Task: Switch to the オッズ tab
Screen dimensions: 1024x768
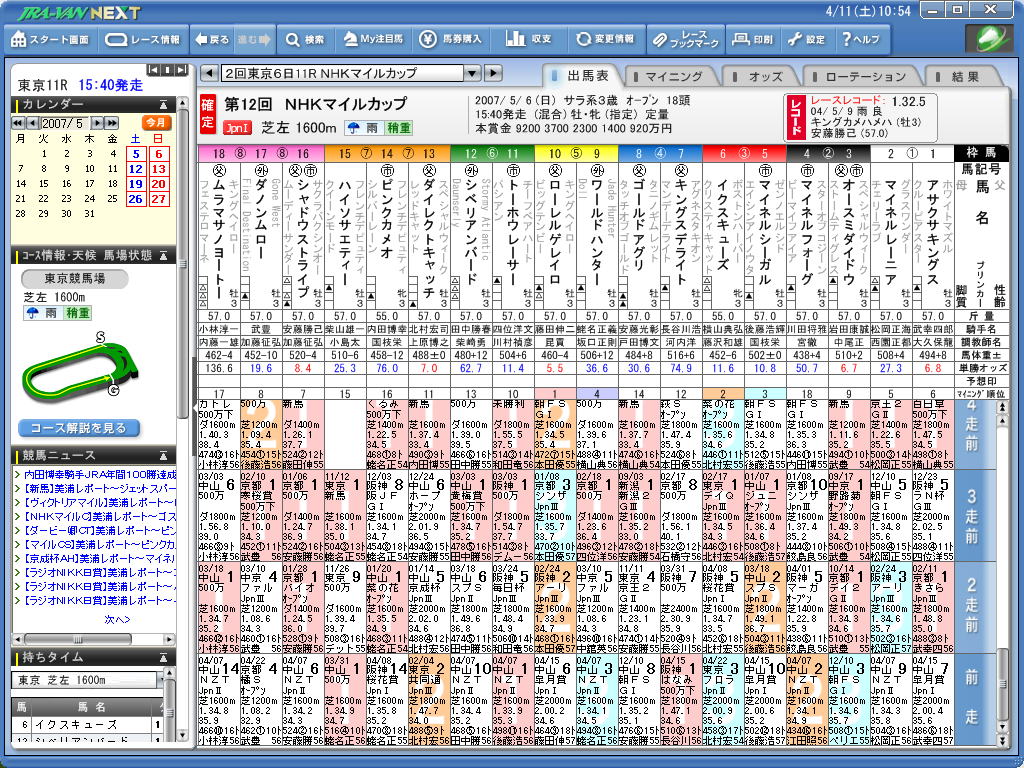Action: 764,76
